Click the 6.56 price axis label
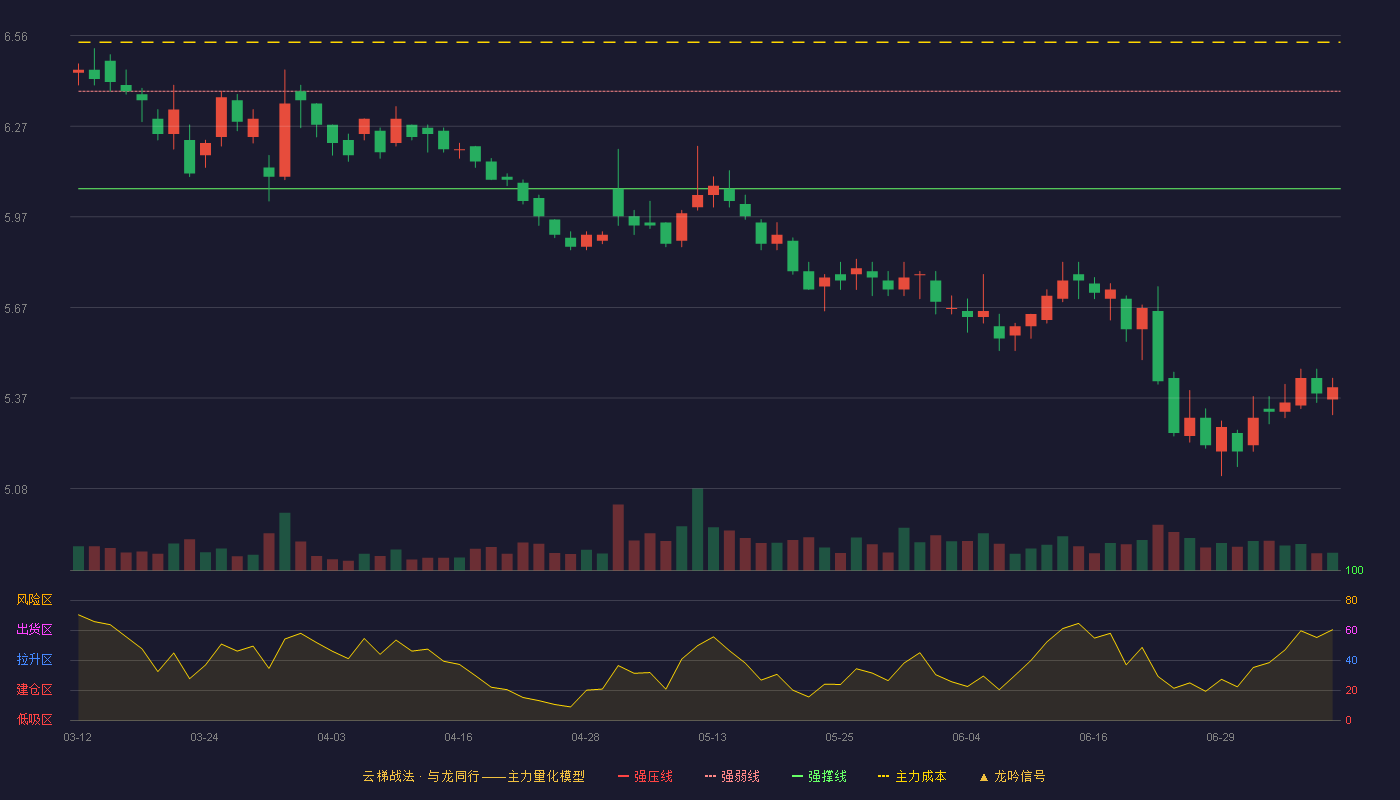Viewport: 1400px width, 800px height. pyautogui.click(x=16, y=37)
